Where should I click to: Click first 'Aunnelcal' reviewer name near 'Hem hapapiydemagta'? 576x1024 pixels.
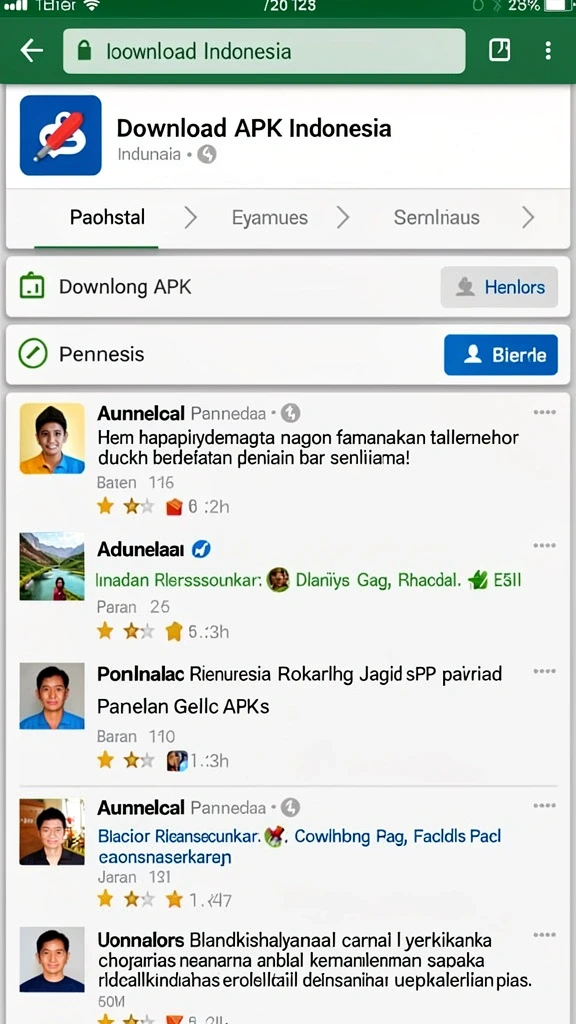[141, 413]
